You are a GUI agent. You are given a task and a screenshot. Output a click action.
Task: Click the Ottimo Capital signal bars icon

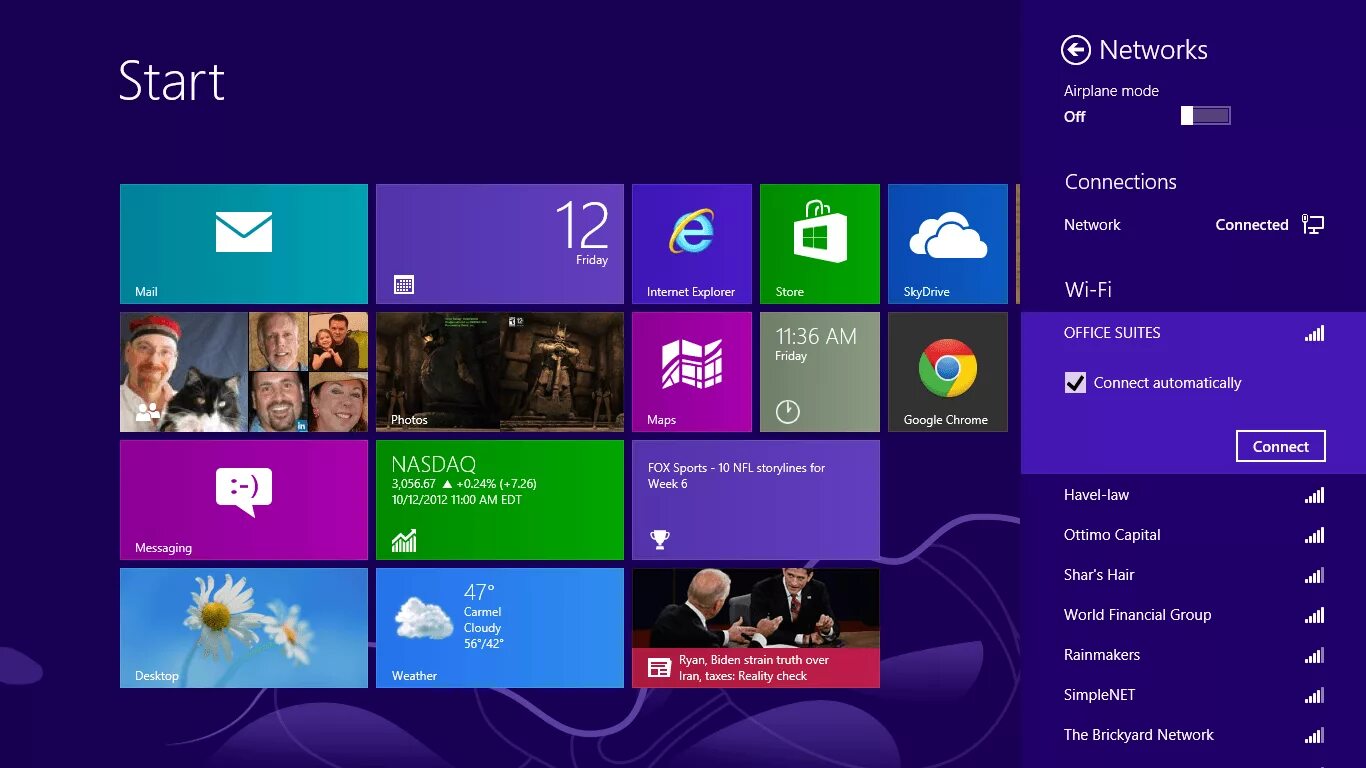[x=1314, y=535]
